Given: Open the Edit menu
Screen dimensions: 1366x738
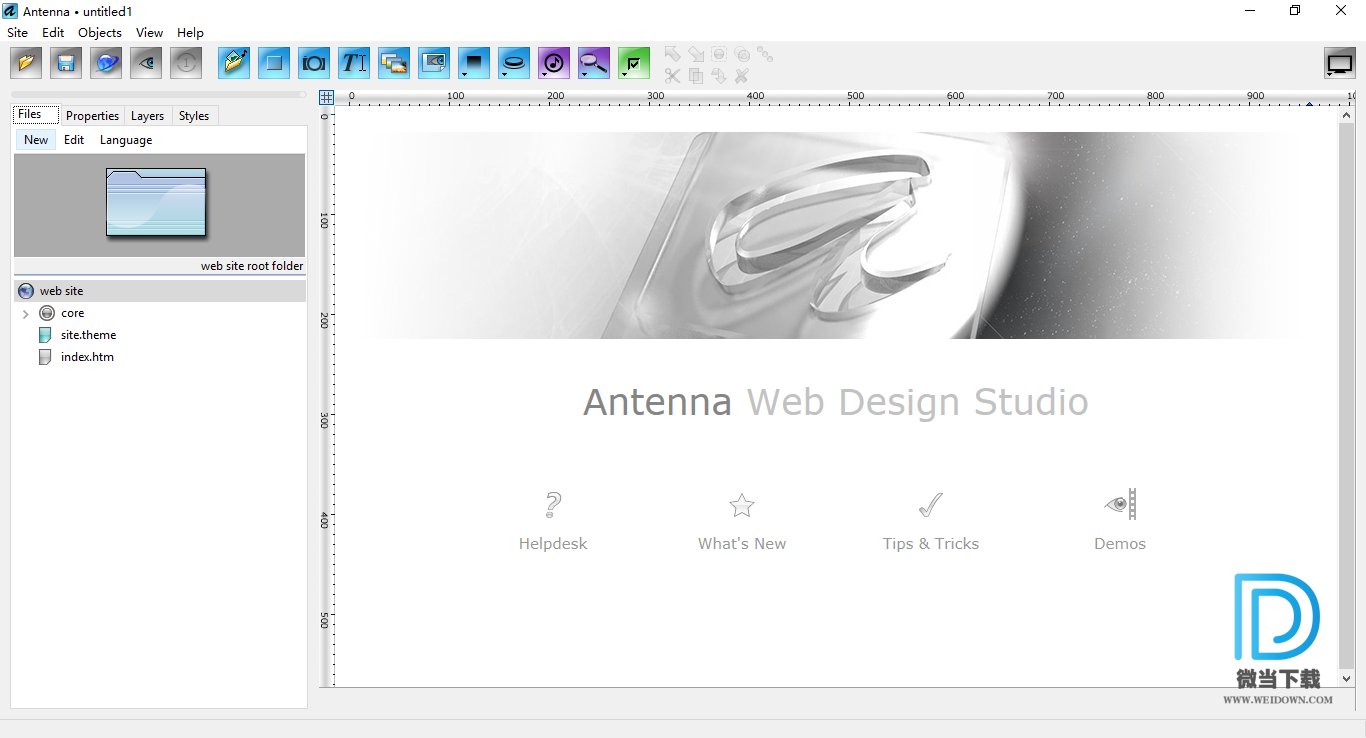Looking at the screenshot, I should coord(53,32).
